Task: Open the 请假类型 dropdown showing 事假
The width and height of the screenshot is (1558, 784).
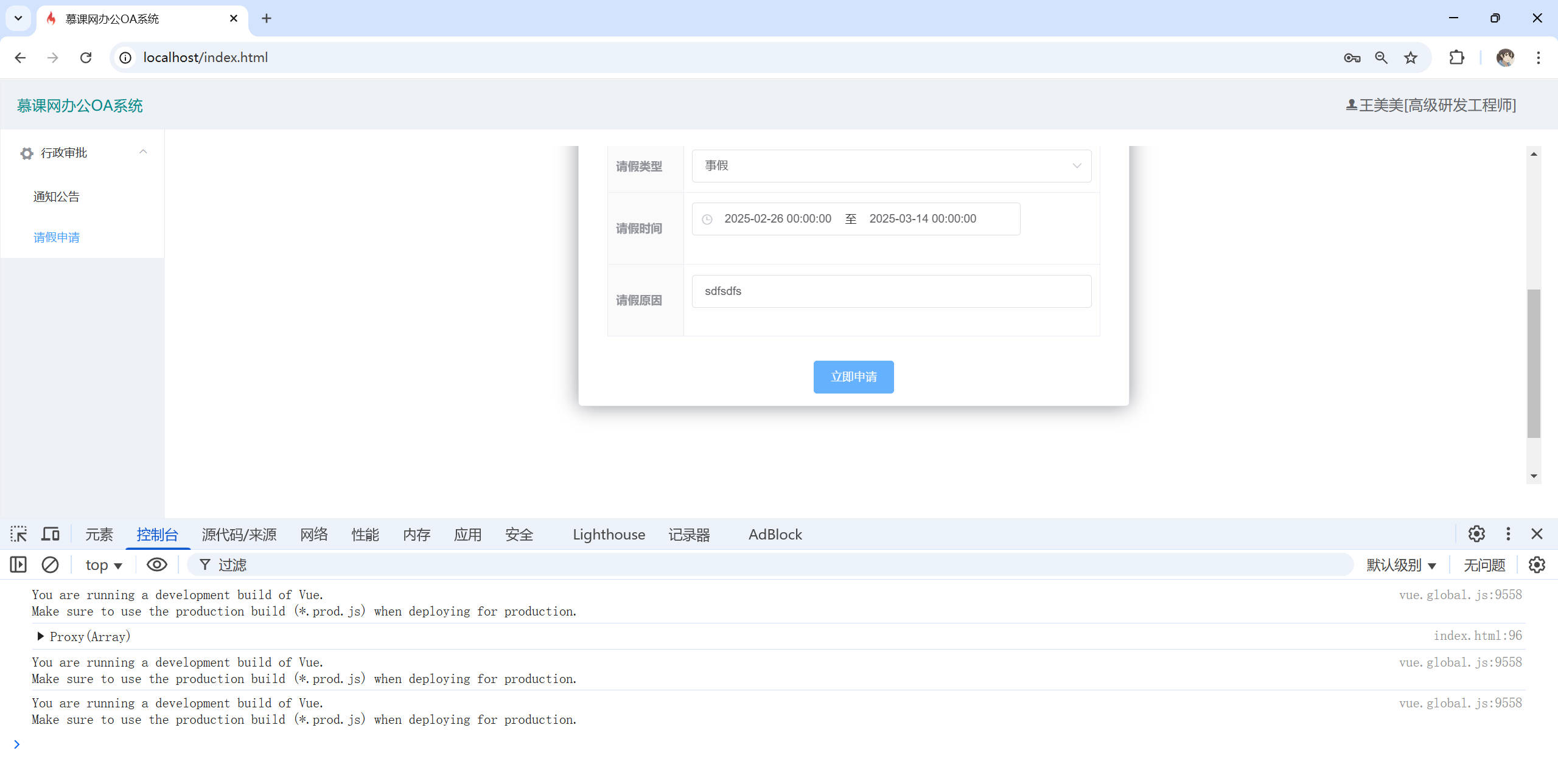Action: click(x=891, y=165)
